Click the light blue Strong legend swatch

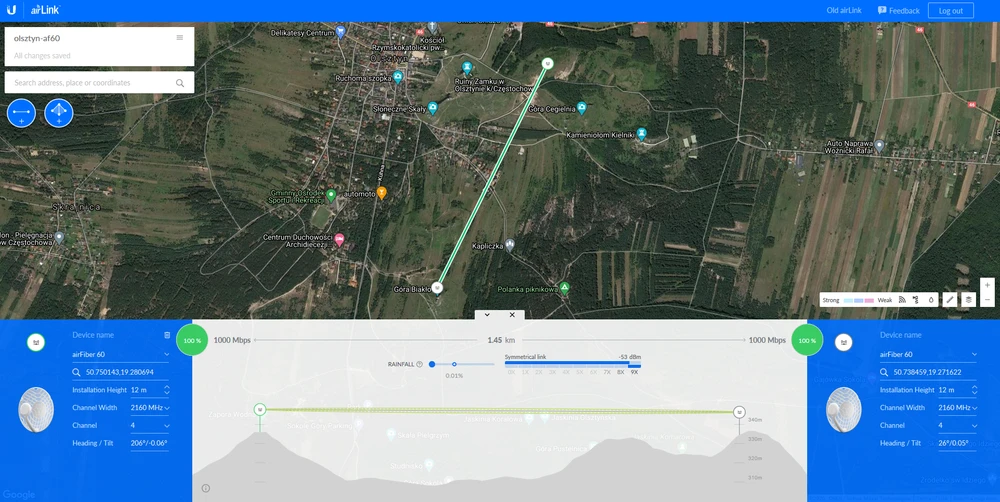click(849, 300)
